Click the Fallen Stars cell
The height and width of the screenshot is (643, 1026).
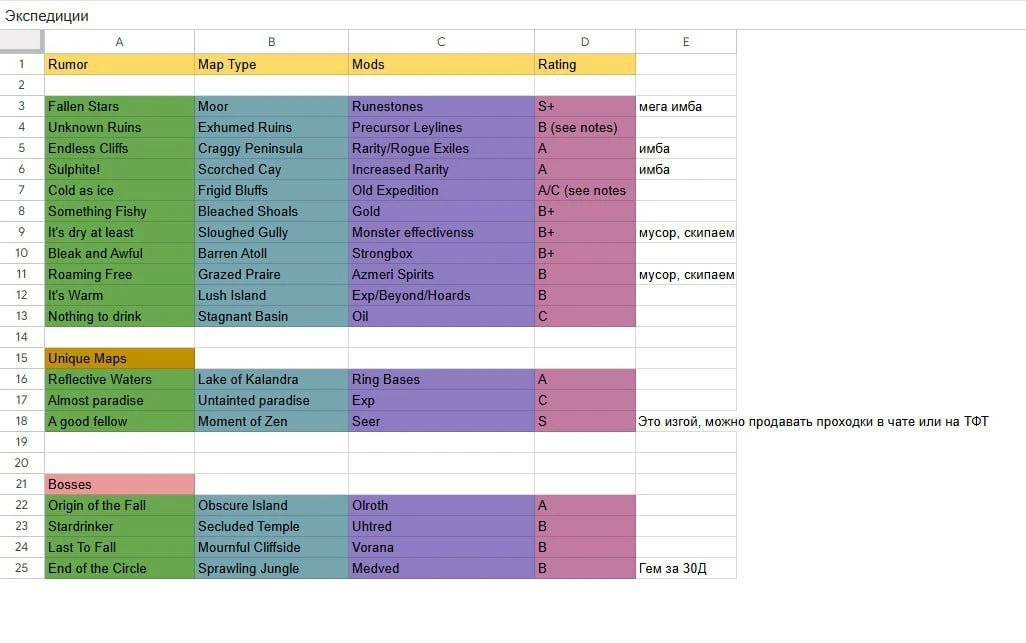[119, 106]
